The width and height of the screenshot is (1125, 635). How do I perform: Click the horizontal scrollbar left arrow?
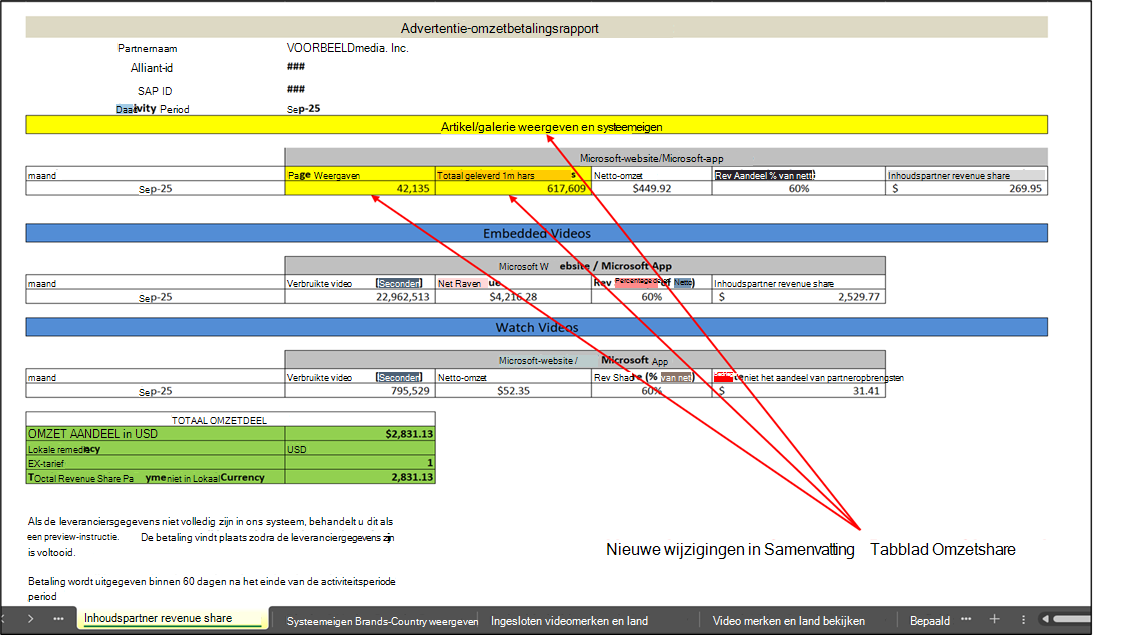pyautogui.click(x=1045, y=618)
